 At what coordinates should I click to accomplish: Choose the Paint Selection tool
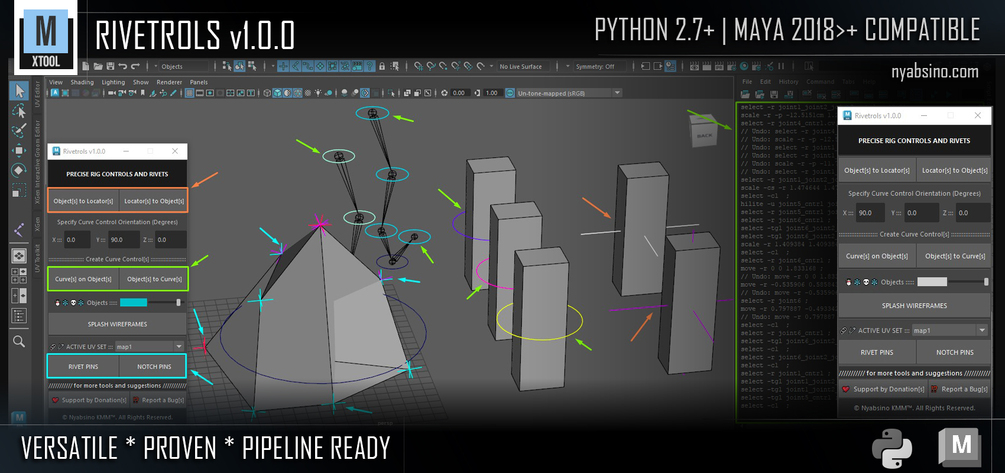[19, 131]
